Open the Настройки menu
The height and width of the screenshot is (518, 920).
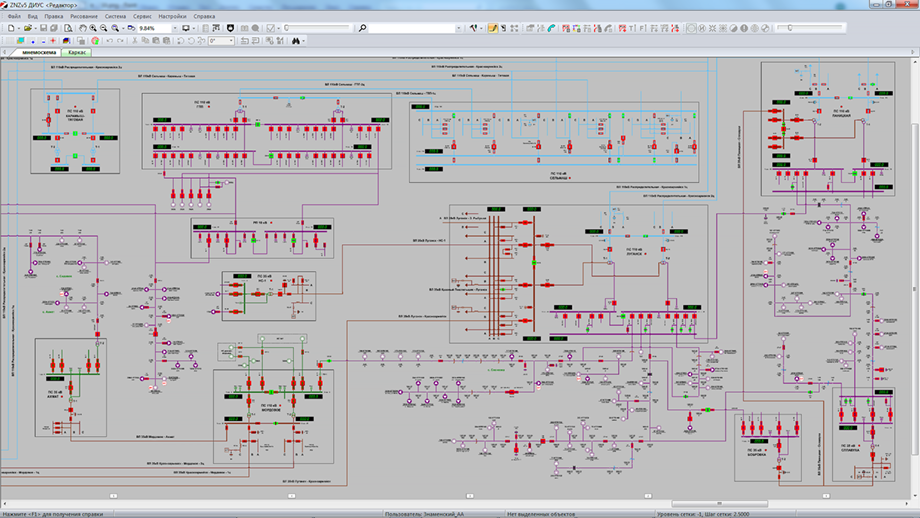pyautogui.click(x=172, y=17)
